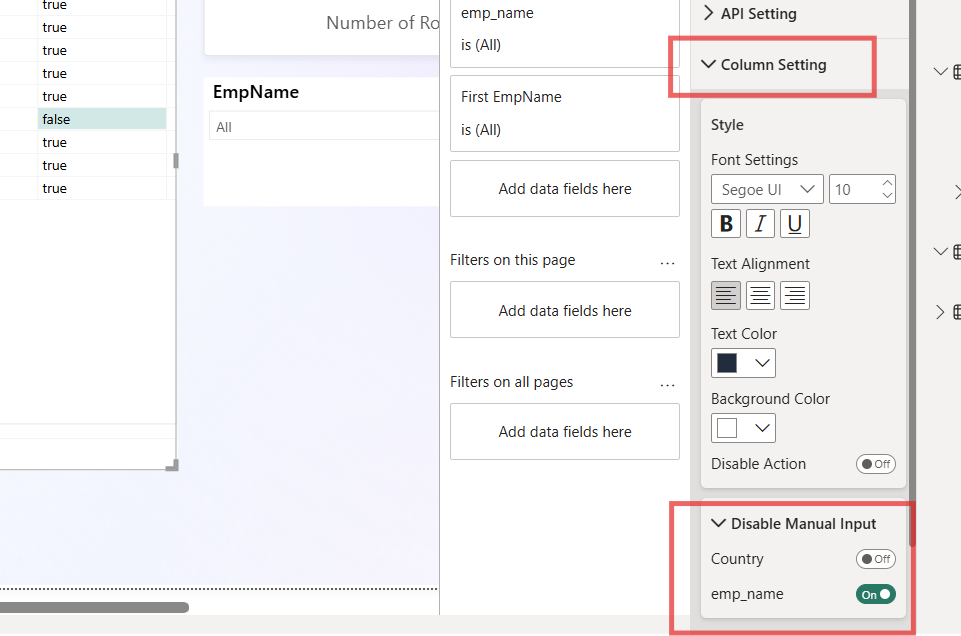Click the font size 10 field
961x636 pixels.
click(854, 189)
